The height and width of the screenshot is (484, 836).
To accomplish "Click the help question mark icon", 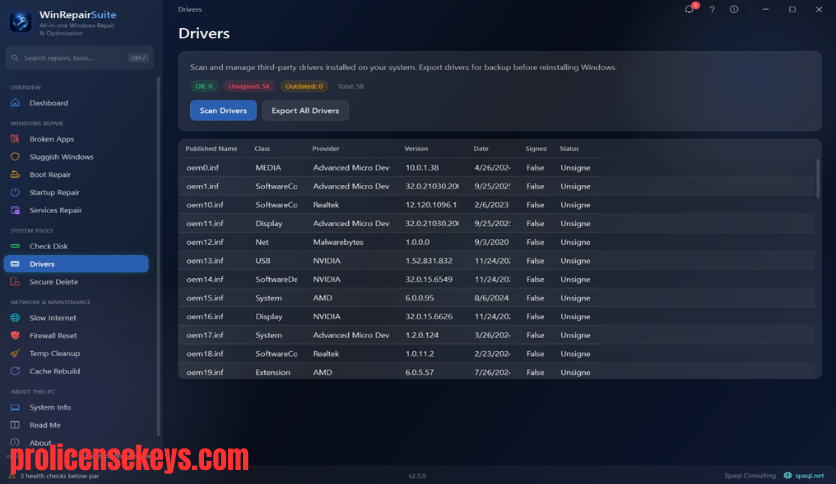I will pyautogui.click(x=712, y=9).
